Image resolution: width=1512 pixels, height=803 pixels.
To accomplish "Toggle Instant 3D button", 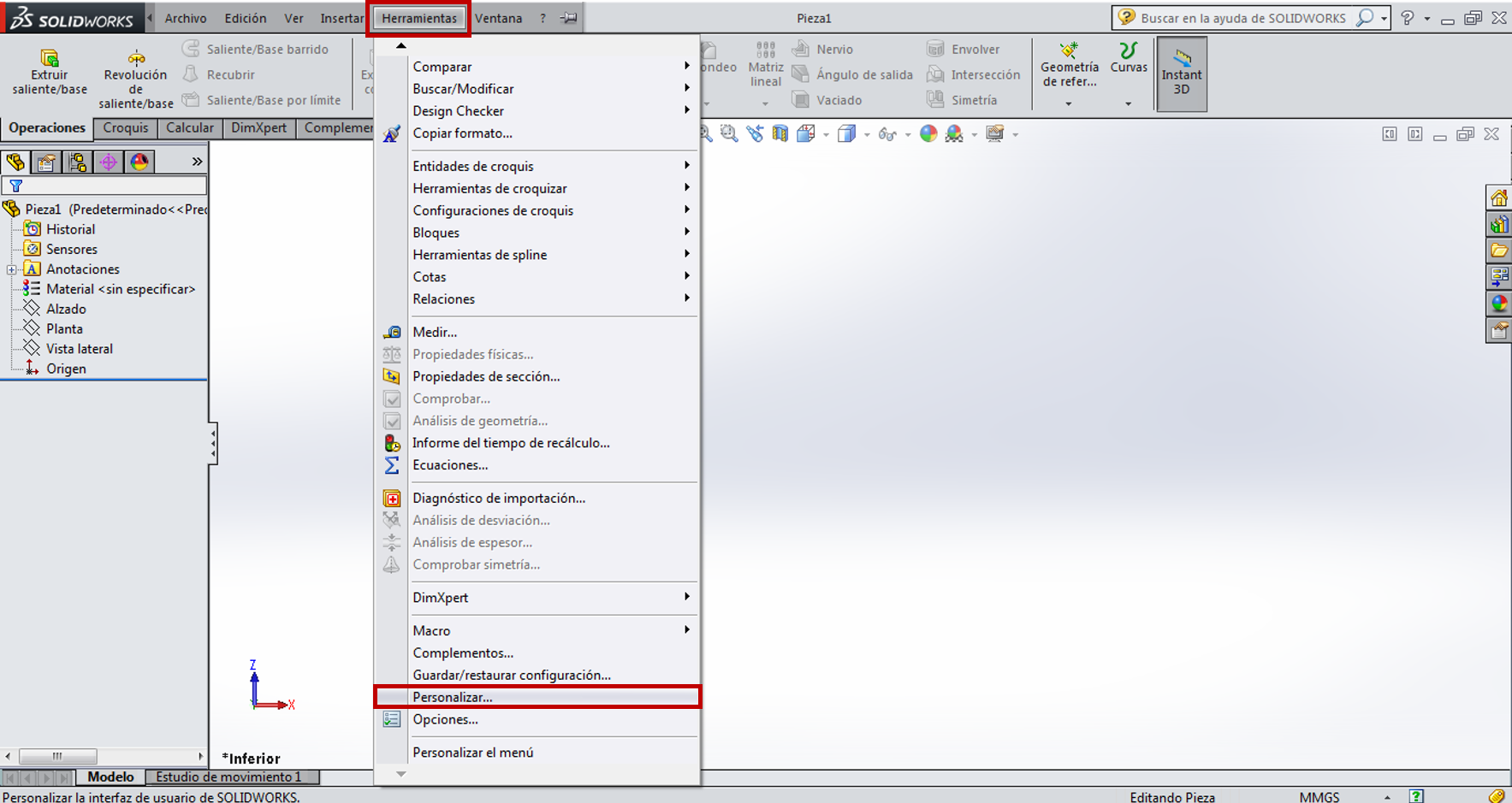I will (x=1182, y=74).
